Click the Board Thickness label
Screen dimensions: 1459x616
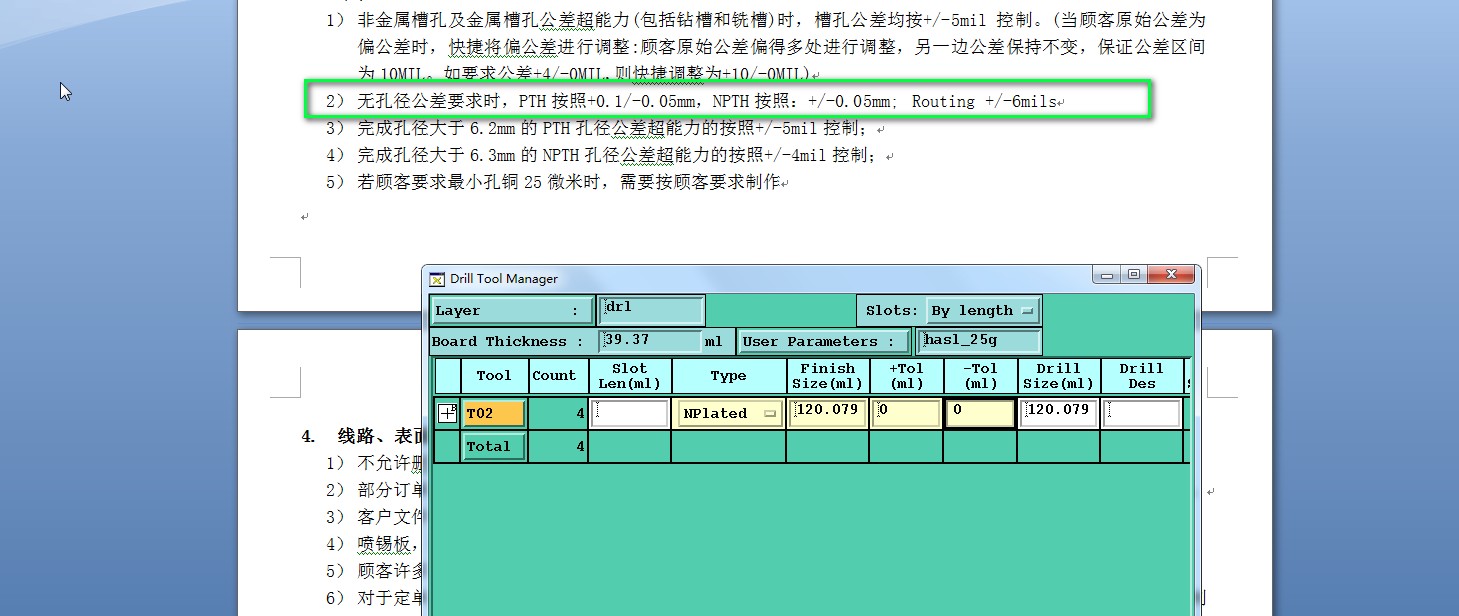coord(507,341)
